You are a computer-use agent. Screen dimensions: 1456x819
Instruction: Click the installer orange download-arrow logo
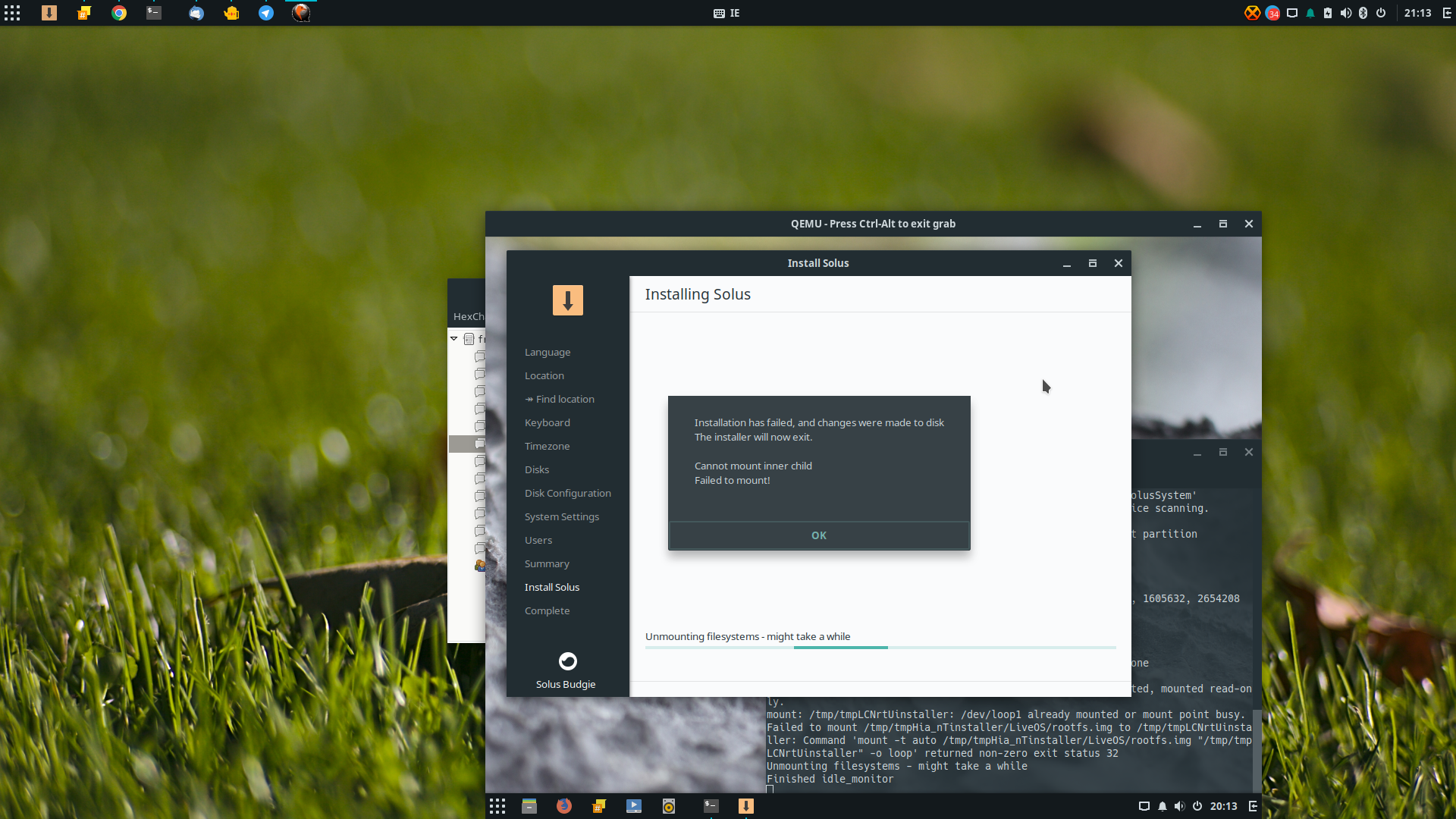click(568, 300)
